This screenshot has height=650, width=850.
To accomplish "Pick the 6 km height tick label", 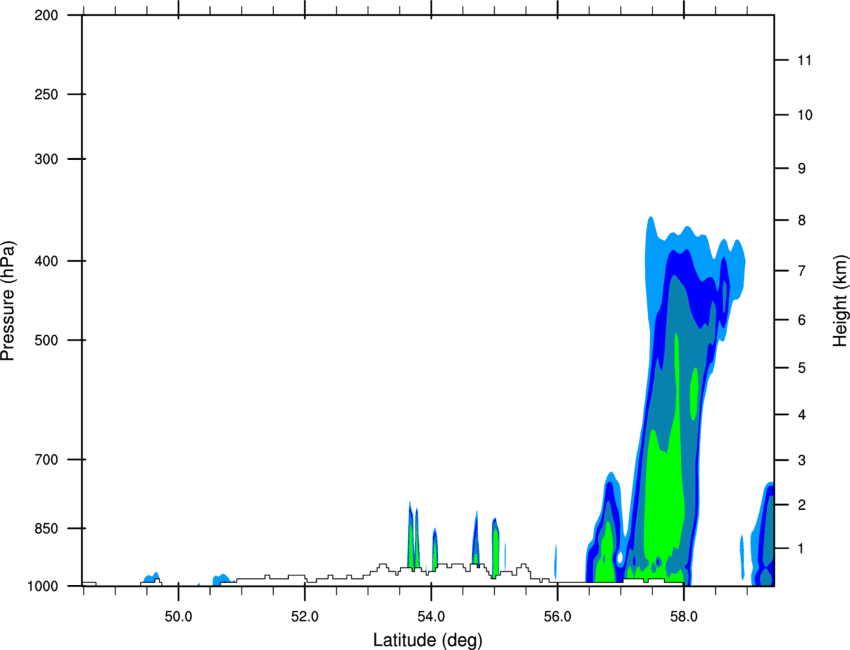I will (802, 320).
